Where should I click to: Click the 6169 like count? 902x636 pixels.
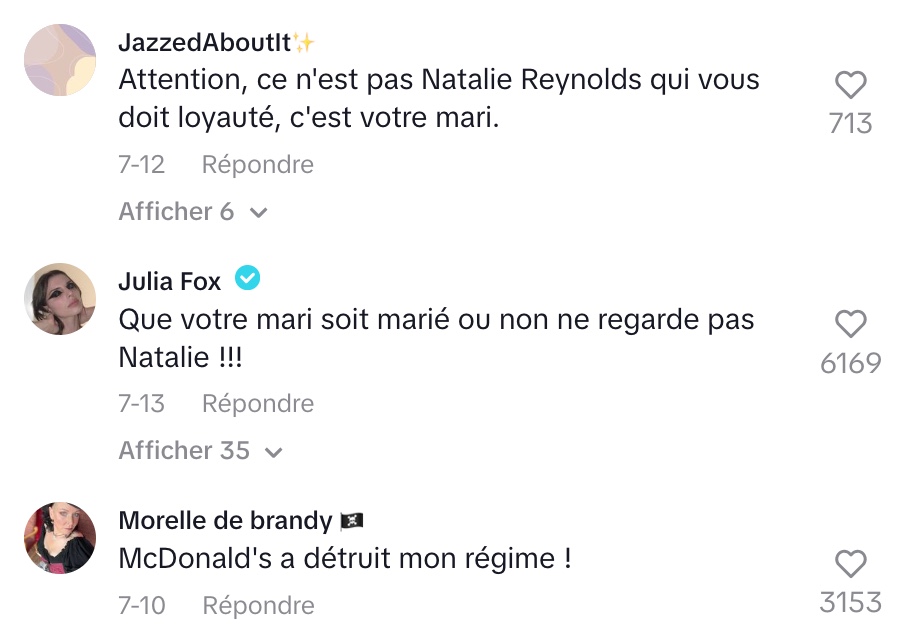click(851, 363)
